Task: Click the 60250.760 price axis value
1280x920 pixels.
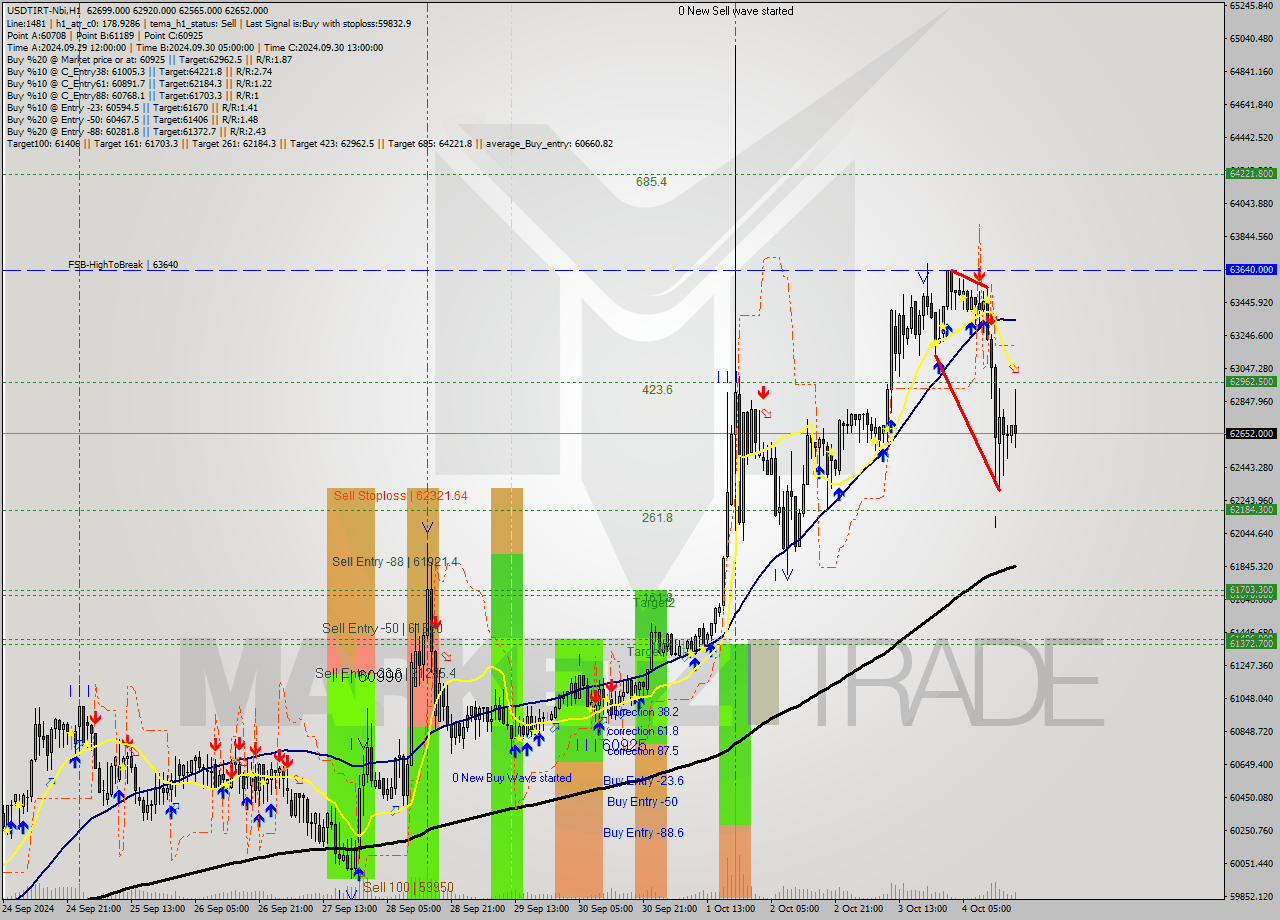Action: click(x=1251, y=831)
